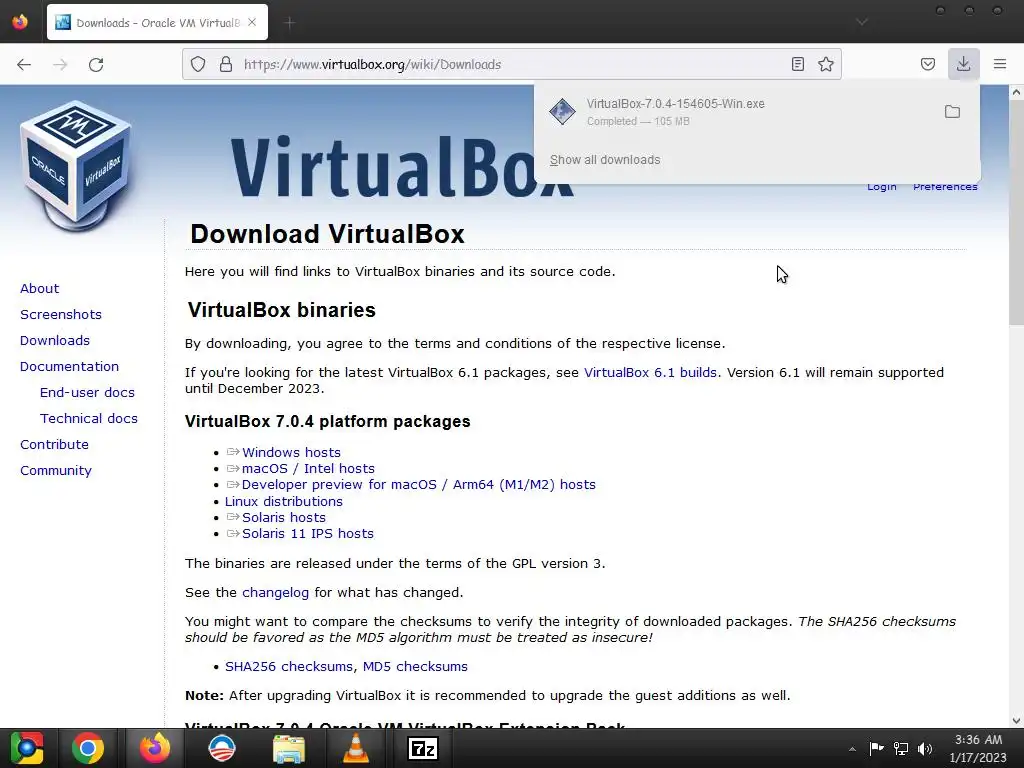Open the Contribute sidebar link
Viewport: 1024px width, 768px height.
pos(54,445)
